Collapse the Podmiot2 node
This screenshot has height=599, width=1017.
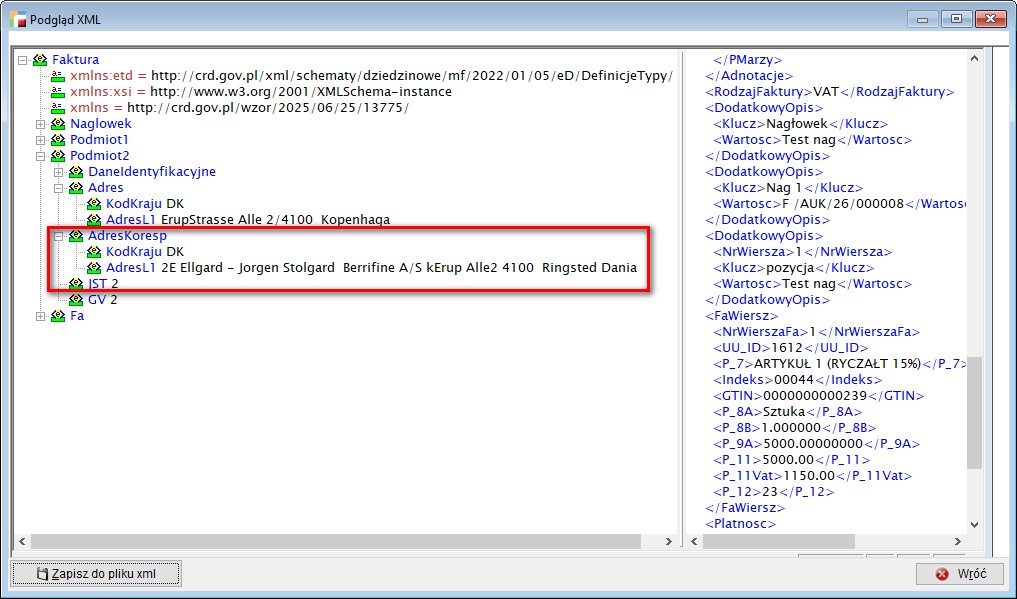coord(41,156)
